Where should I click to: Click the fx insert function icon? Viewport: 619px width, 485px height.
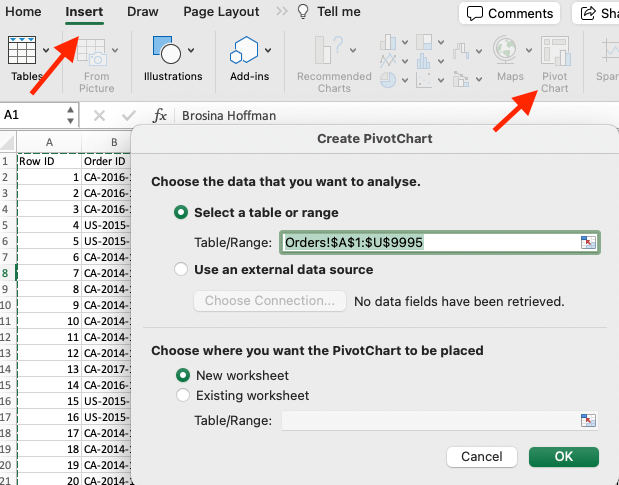(x=159, y=115)
